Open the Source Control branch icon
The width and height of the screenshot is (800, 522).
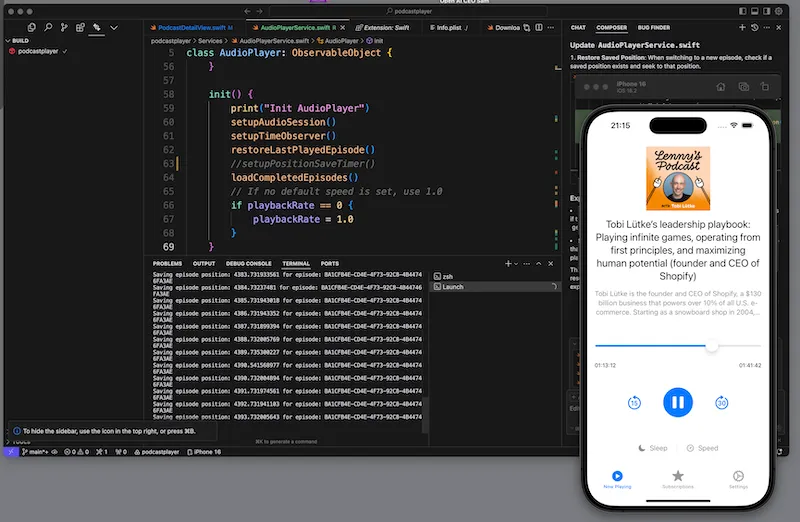[64, 28]
